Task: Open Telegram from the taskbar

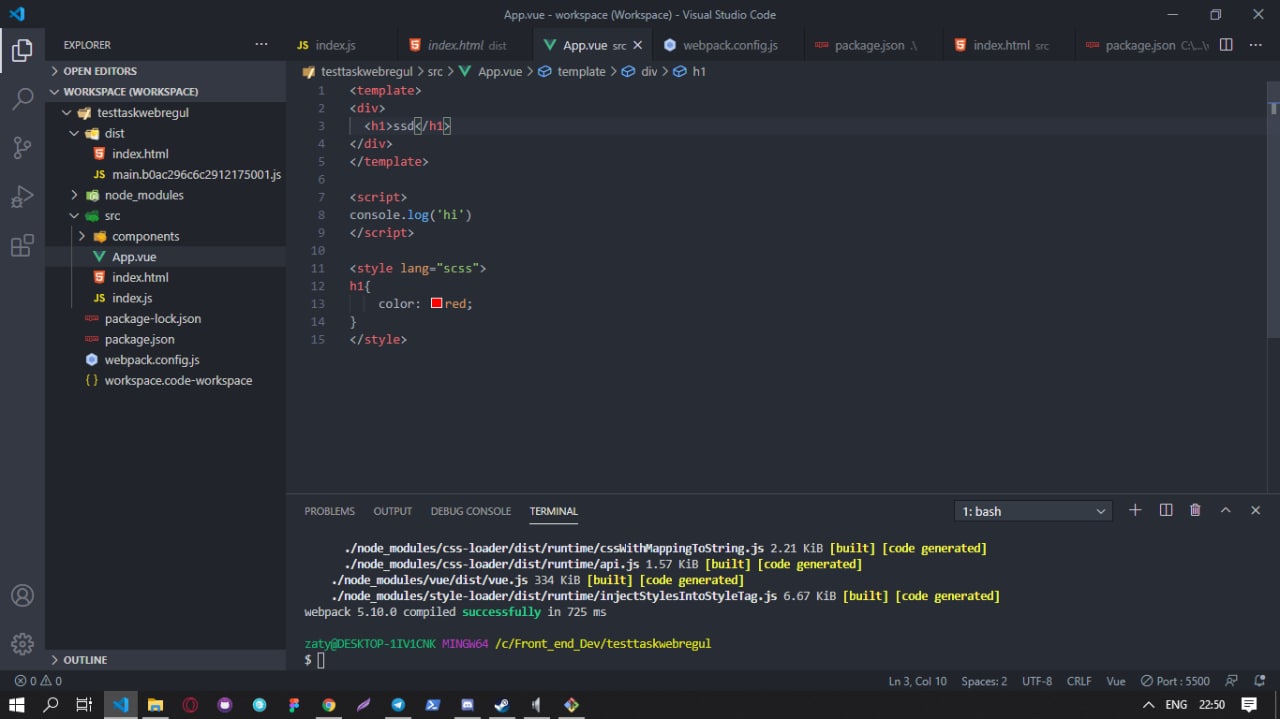Action: point(398,705)
